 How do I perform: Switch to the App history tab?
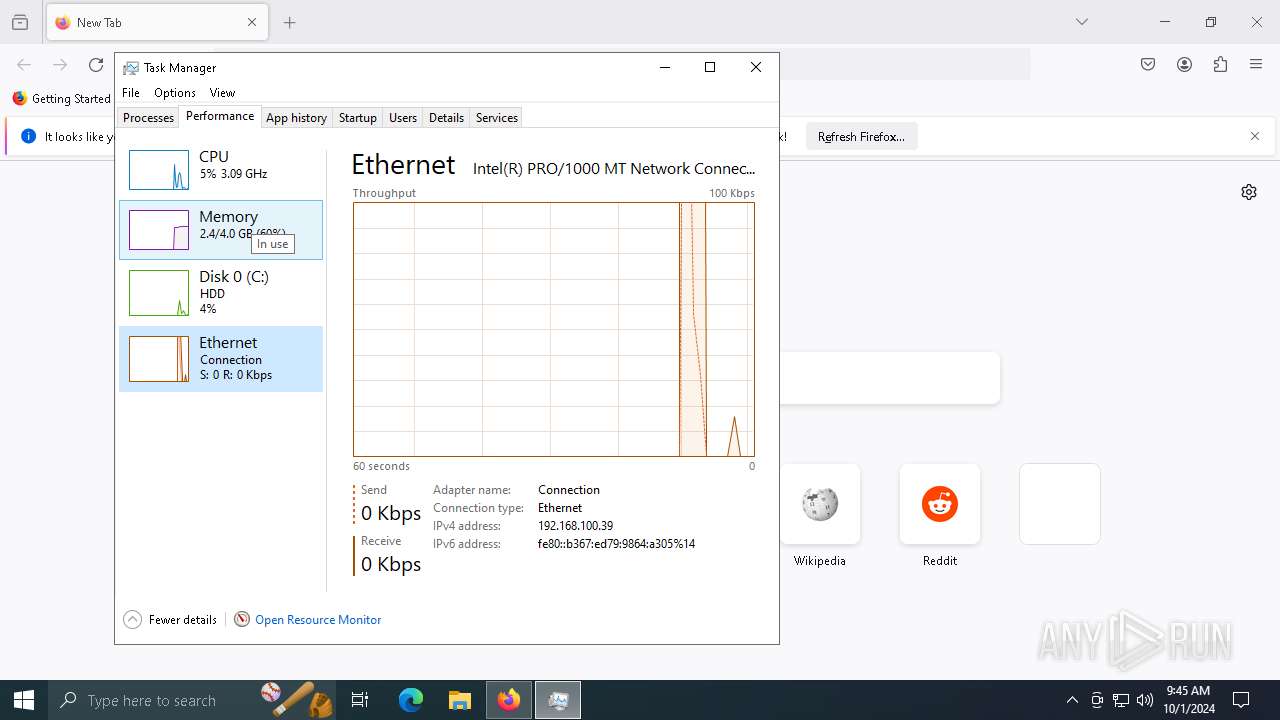point(296,117)
